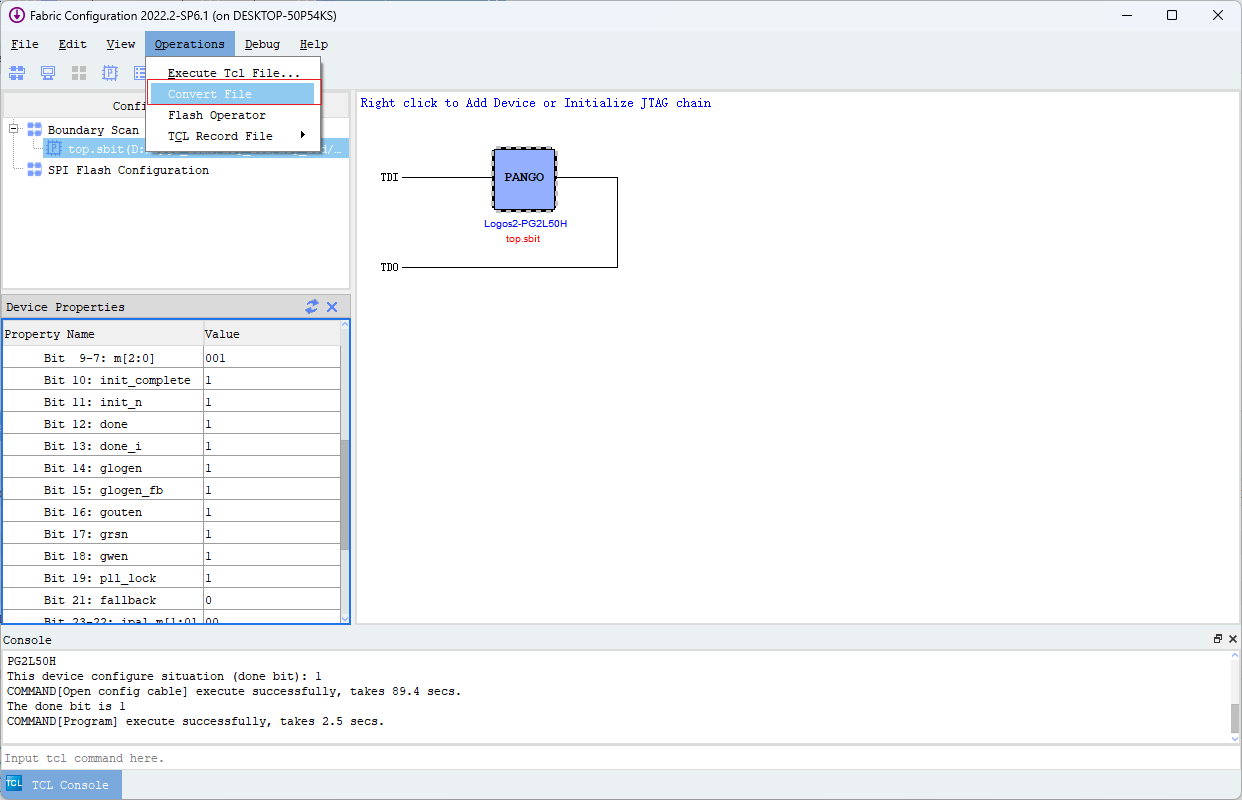Screen dimensions: 1242x800
Task: Click the grid squares toolbar icon
Action: point(78,72)
